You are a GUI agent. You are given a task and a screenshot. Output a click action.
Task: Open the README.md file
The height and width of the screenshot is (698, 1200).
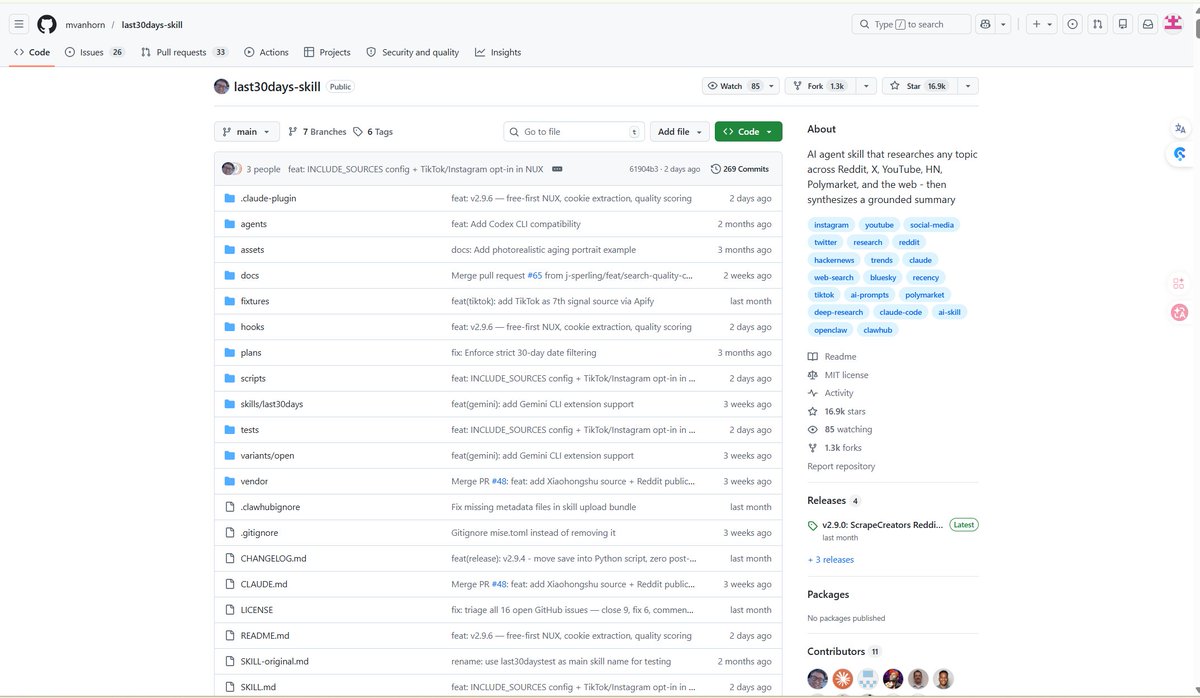tap(265, 636)
